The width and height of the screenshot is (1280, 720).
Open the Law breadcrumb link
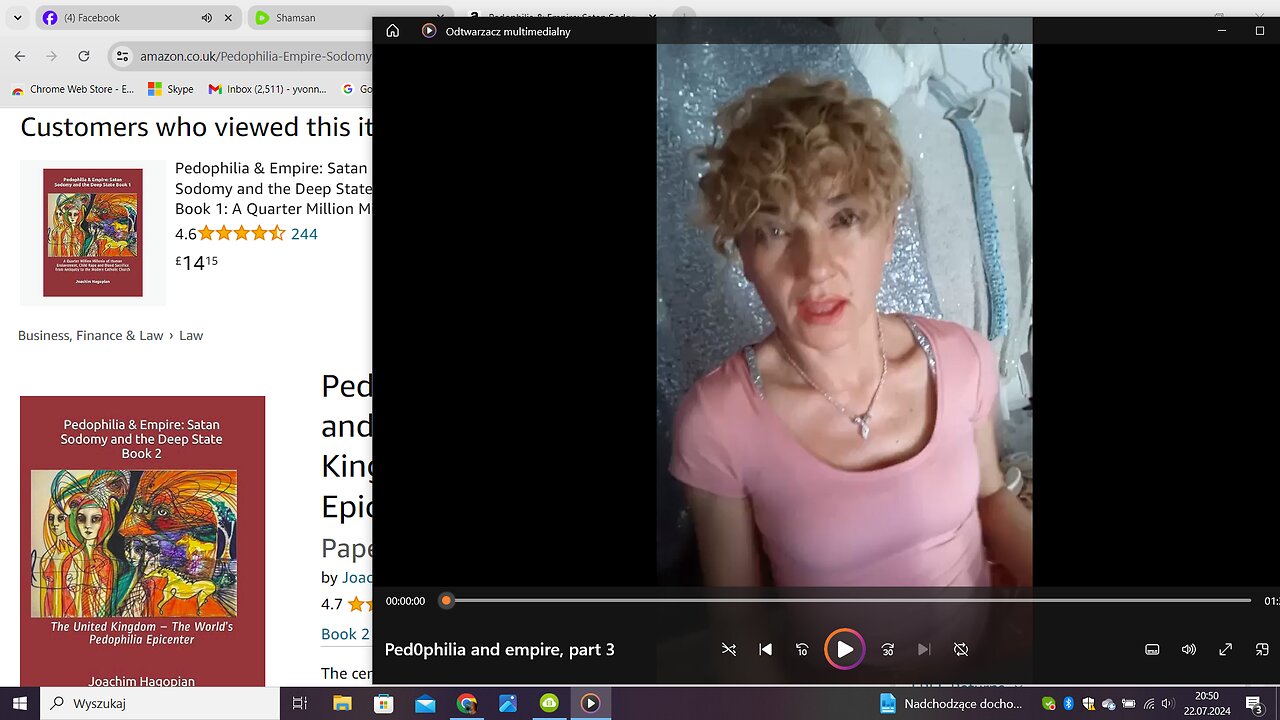(x=191, y=335)
